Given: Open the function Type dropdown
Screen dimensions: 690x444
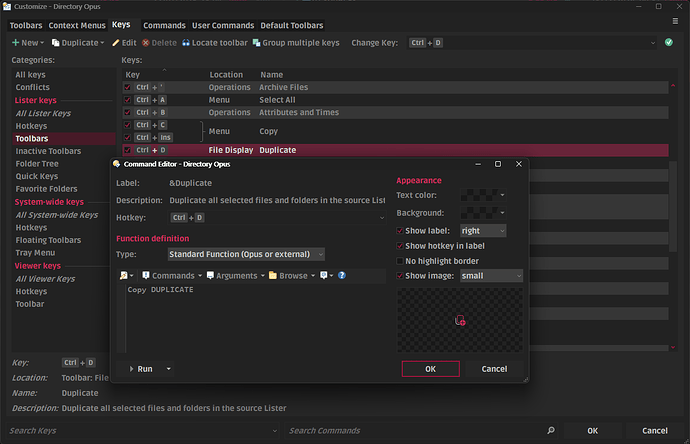Looking at the screenshot, I should (x=246, y=254).
